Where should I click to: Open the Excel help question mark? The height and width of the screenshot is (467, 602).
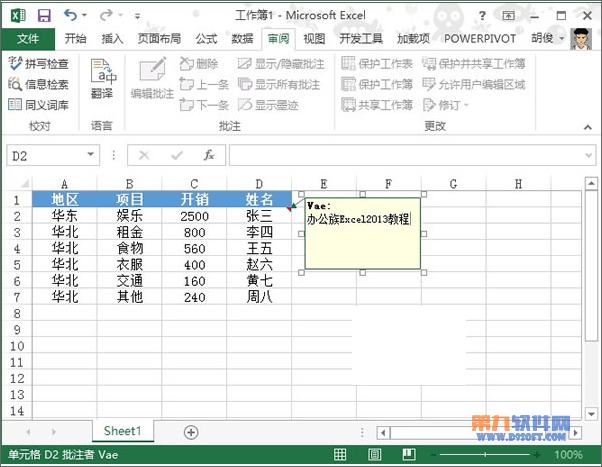click(482, 16)
